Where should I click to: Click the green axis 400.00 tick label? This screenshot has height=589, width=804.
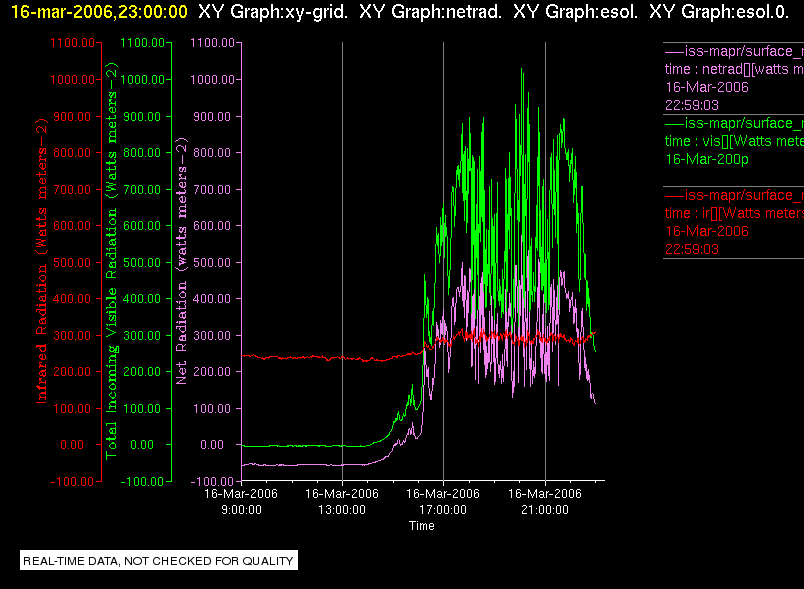coord(142,299)
